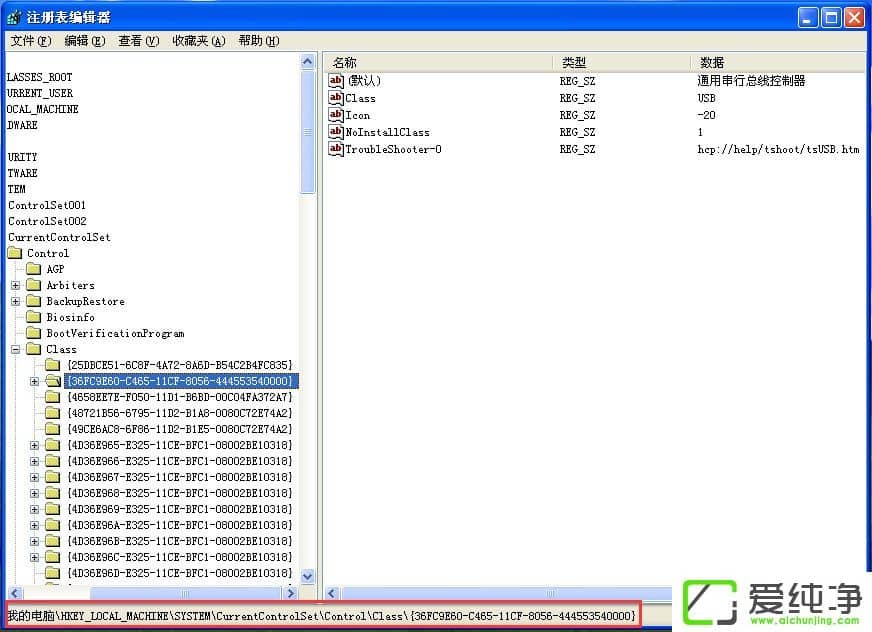Viewport: 872px width, 632px height.
Task: Click the tree scrollbar down arrow
Action: (x=308, y=576)
